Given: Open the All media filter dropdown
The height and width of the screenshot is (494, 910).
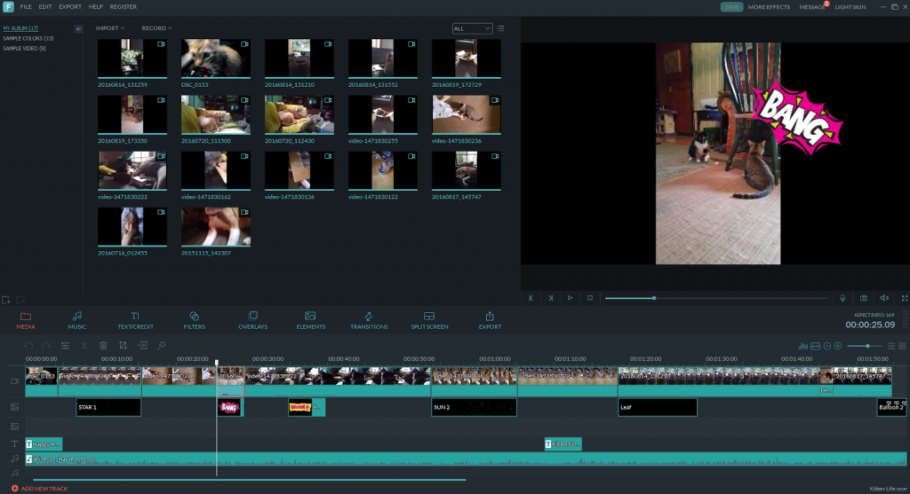Looking at the screenshot, I should pyautogui.click(x=472, y=29).
